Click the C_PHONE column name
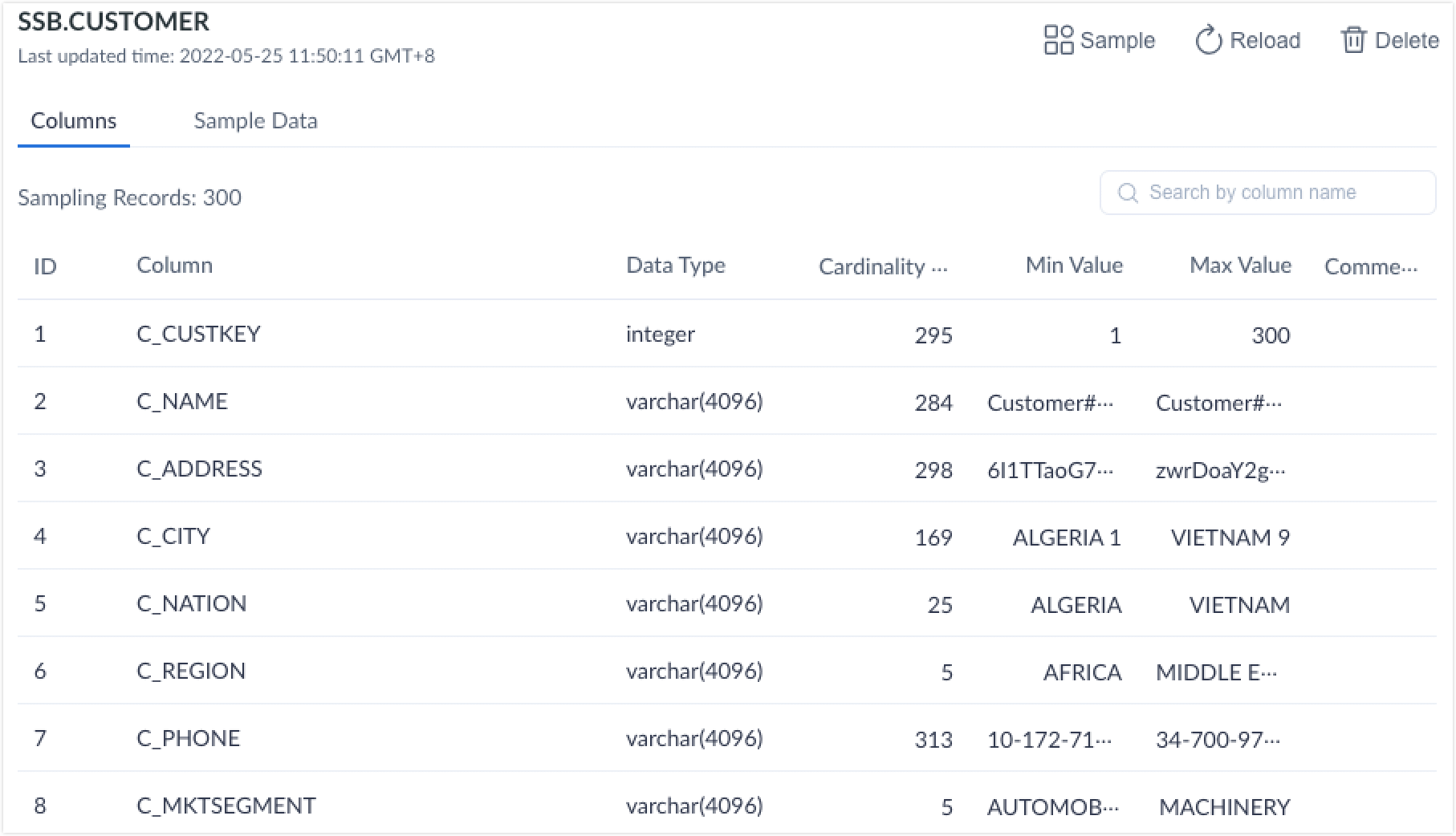 pyautogui.click(x=188, y=738)
